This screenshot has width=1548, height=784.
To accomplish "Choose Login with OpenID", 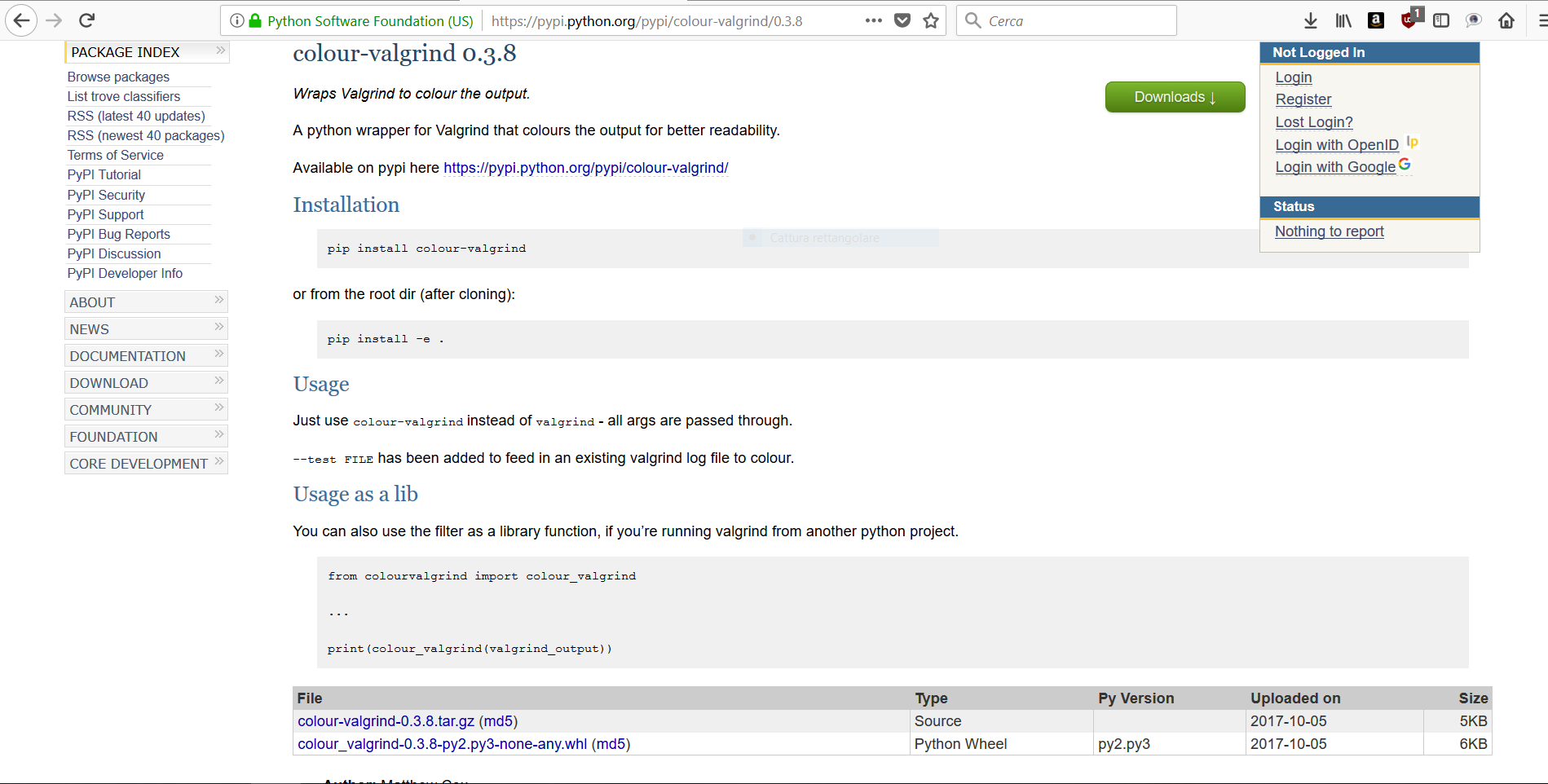I will (x=1337, y=145).
